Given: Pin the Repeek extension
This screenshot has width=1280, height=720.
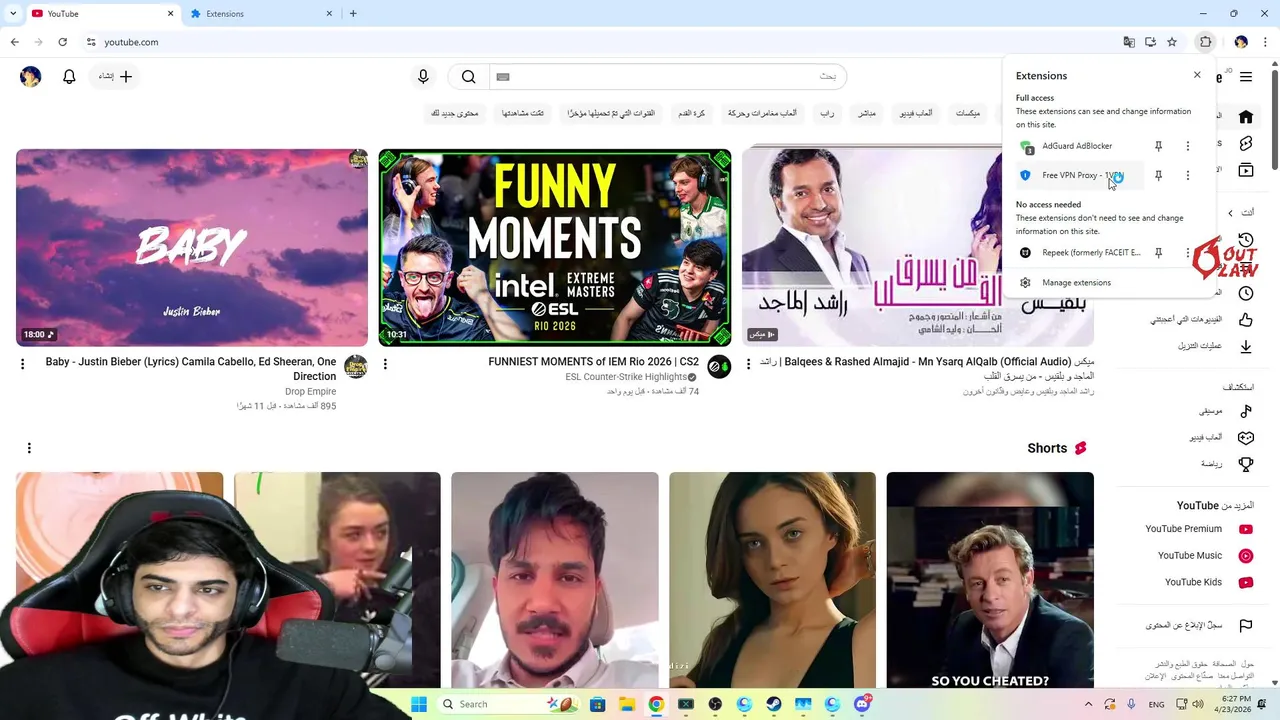Looking at the screenshot, I should click(1158, 253).
